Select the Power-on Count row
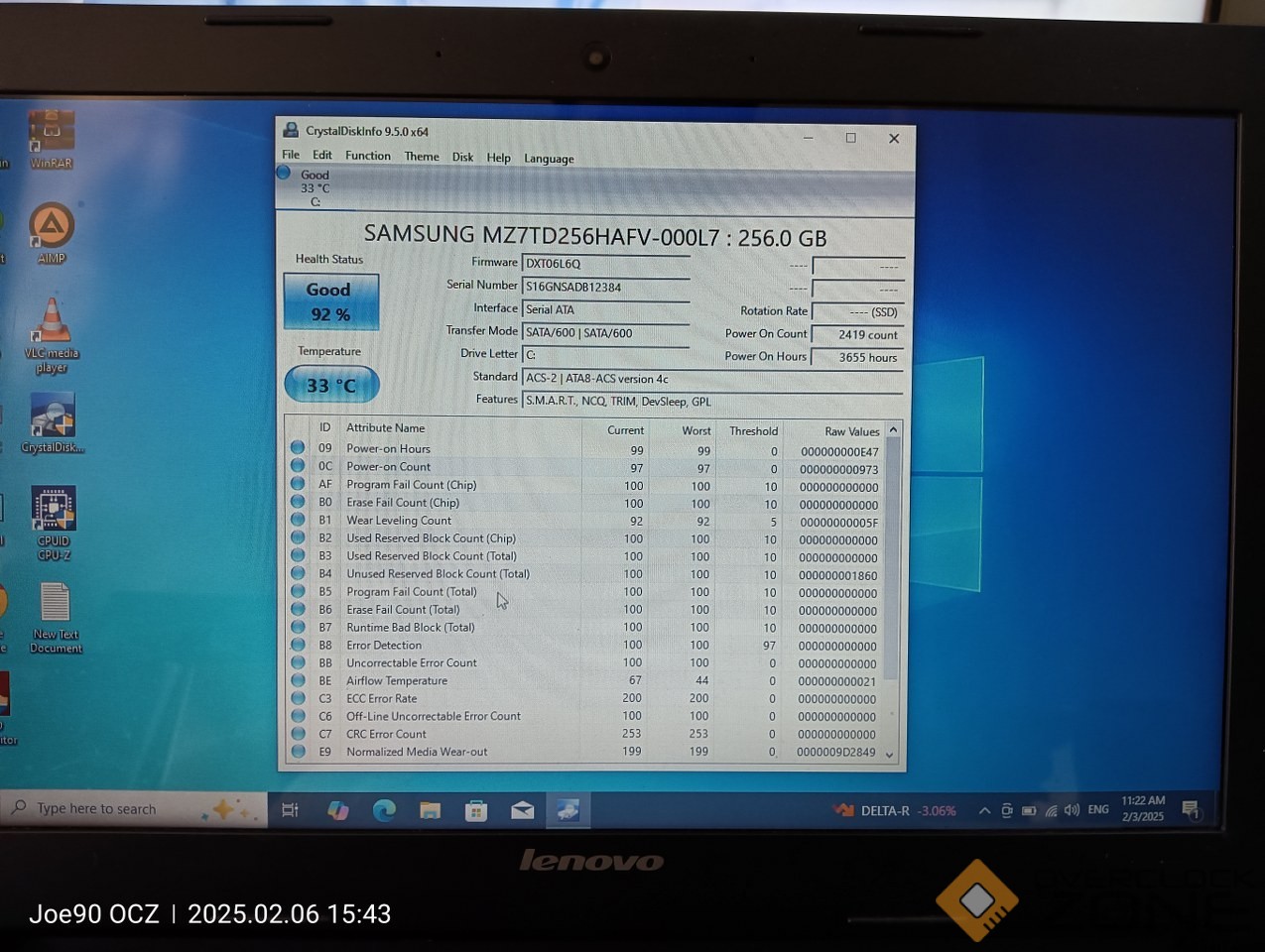 [x=584, y=467]
